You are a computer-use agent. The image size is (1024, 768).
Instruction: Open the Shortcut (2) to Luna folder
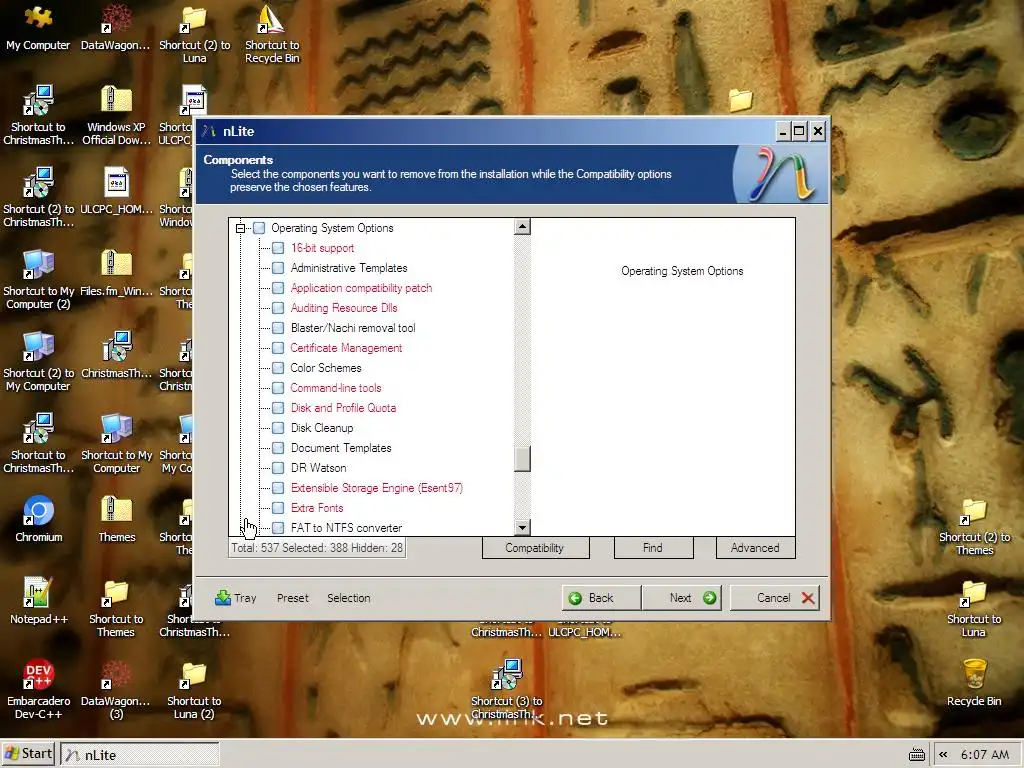click(194, 34)
